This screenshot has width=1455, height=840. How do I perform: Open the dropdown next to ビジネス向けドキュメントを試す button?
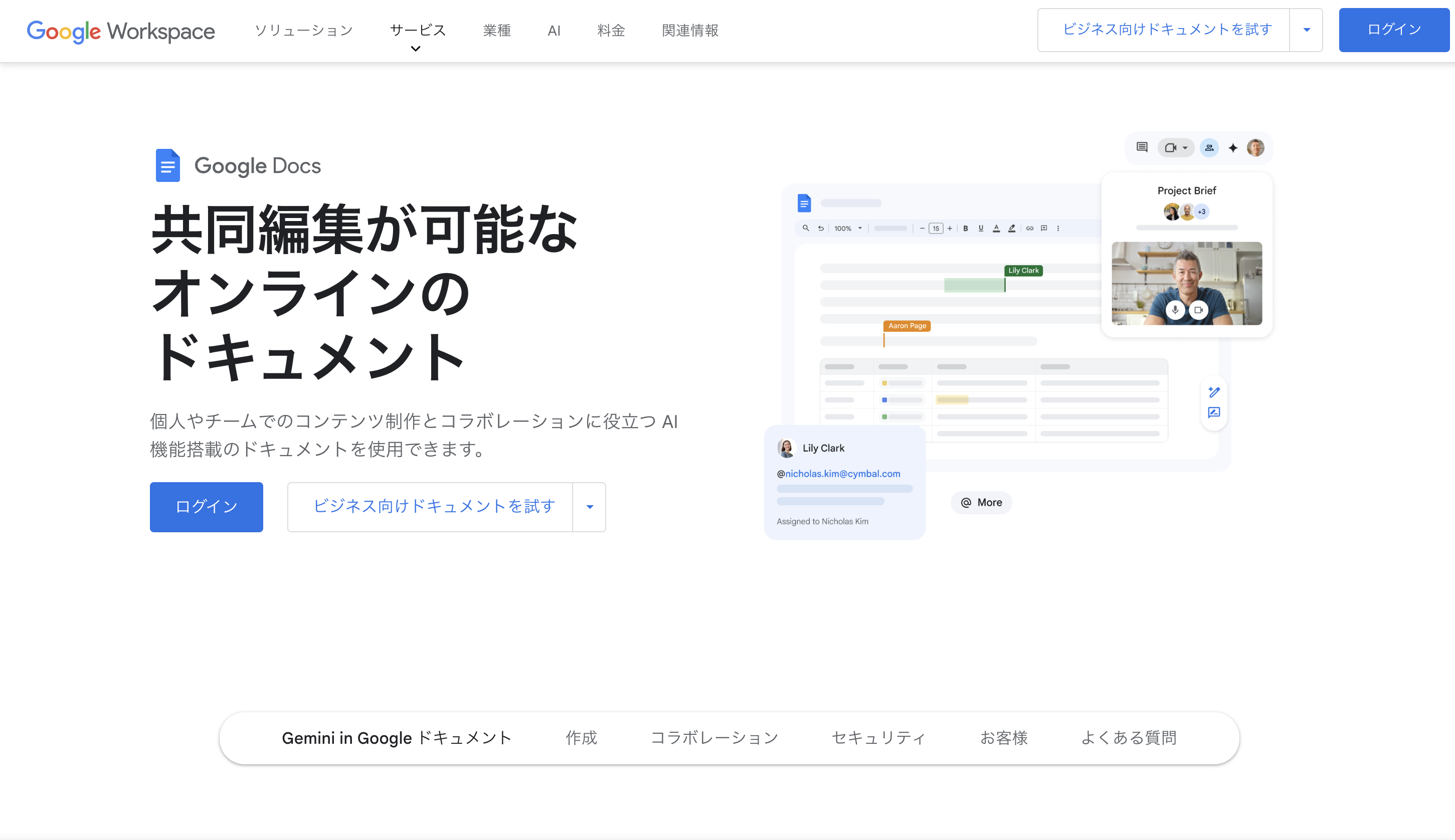coord(1307,30)
